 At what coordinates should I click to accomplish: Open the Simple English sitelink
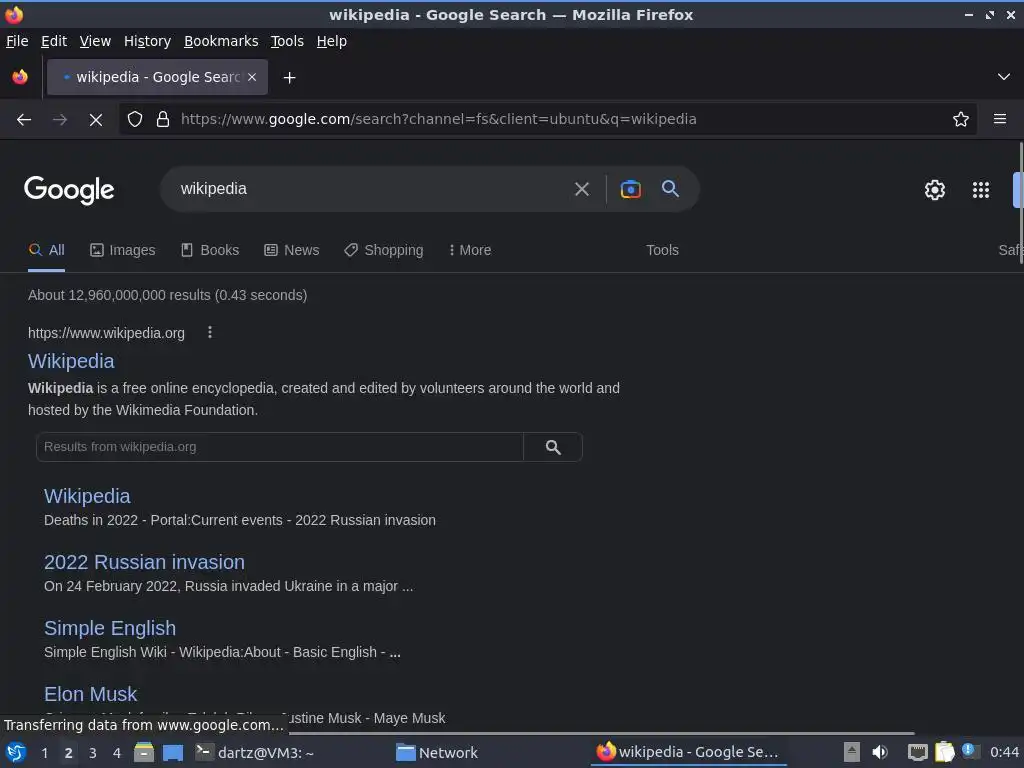click(110, 628)
